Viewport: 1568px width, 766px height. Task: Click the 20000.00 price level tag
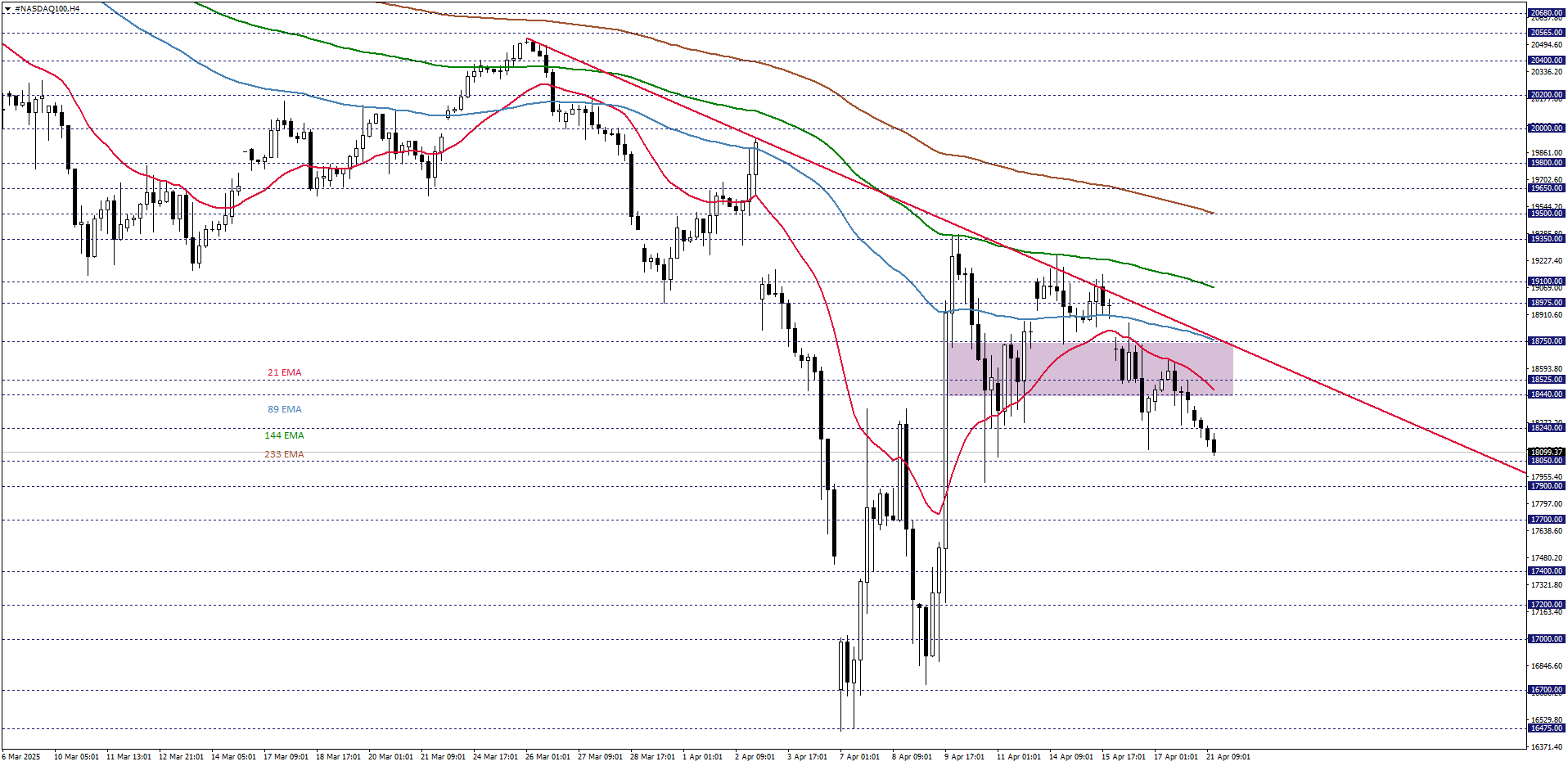click(x=1546, y=128)
